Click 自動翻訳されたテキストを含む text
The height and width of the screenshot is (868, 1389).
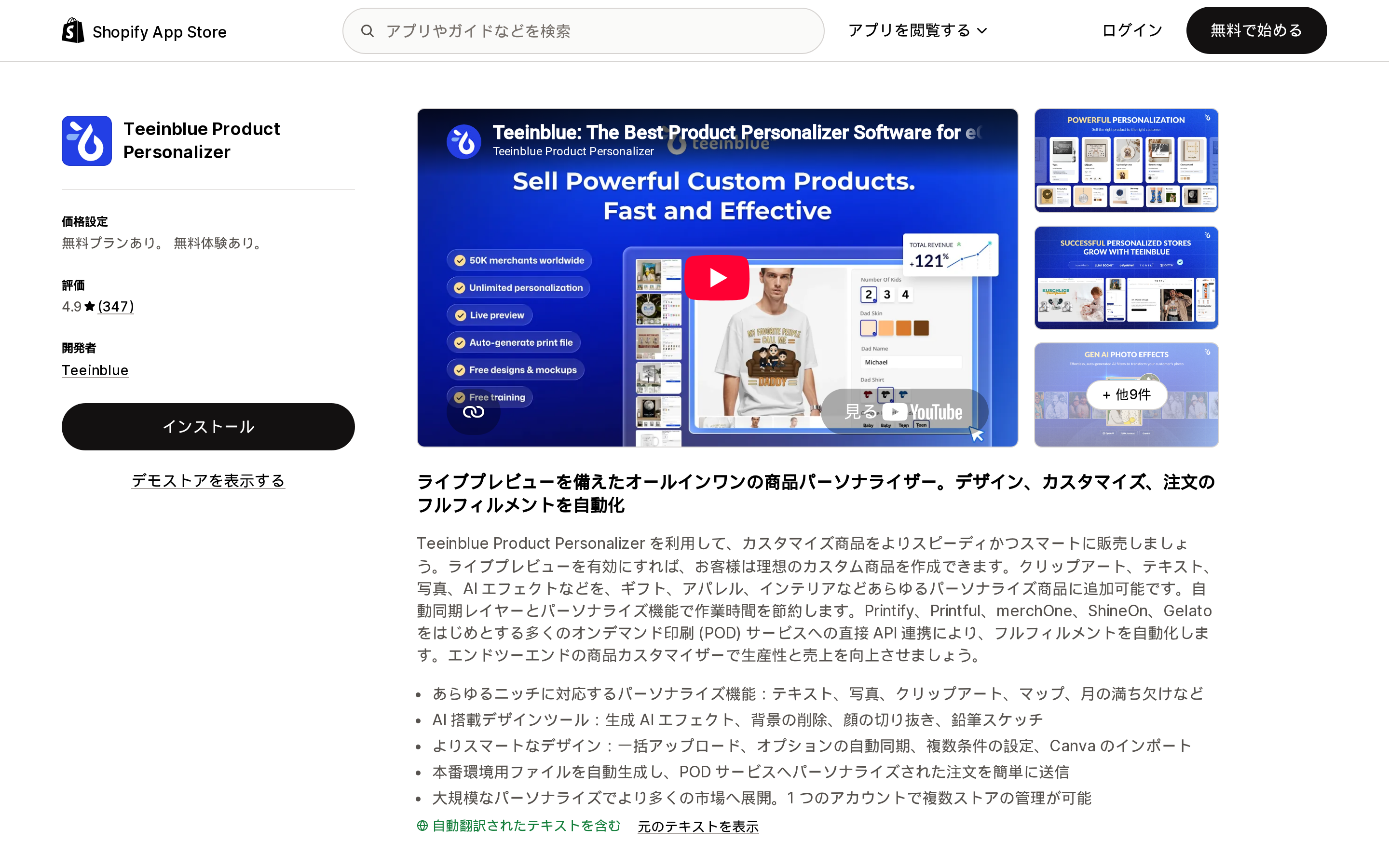coord(526,826)
